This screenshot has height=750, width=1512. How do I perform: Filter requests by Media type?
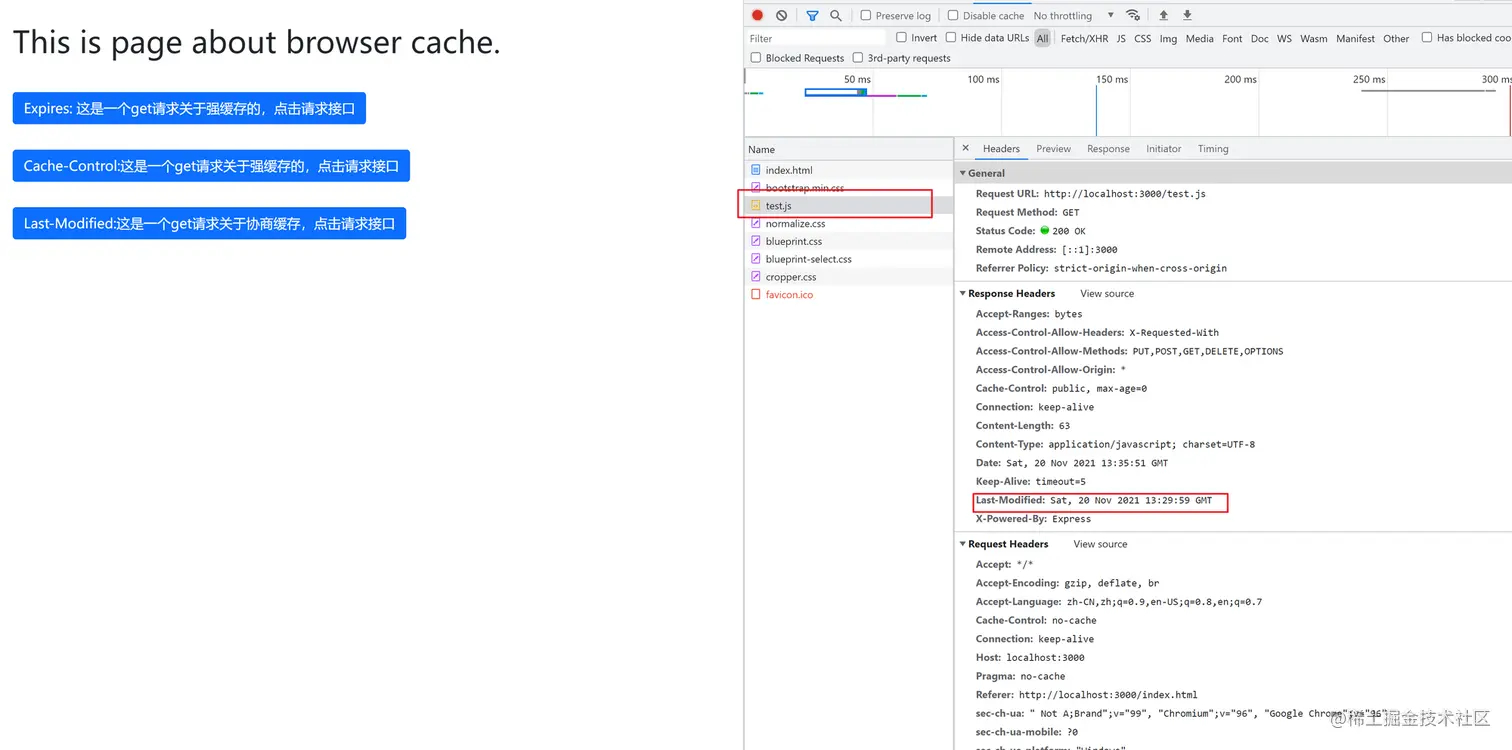1199,38
